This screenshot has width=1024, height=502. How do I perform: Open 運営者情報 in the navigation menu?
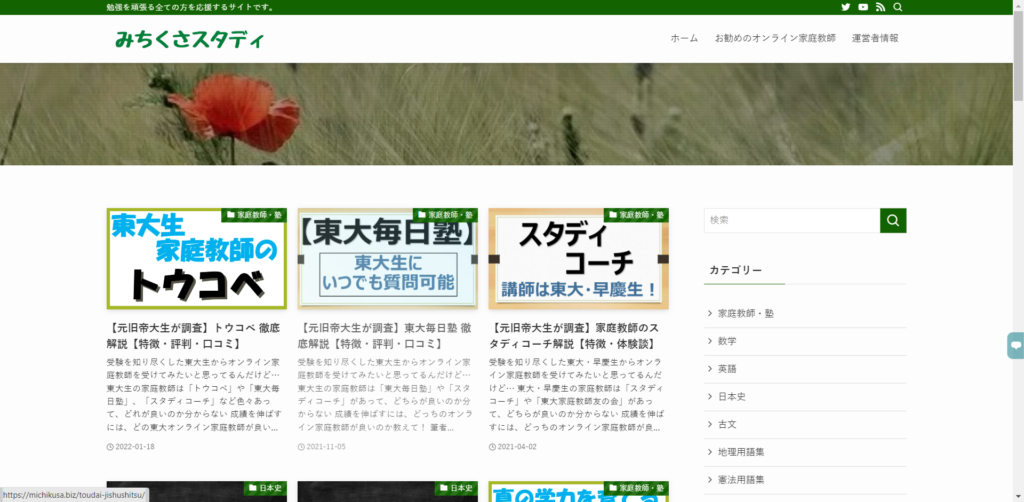(x=875, y=38)
